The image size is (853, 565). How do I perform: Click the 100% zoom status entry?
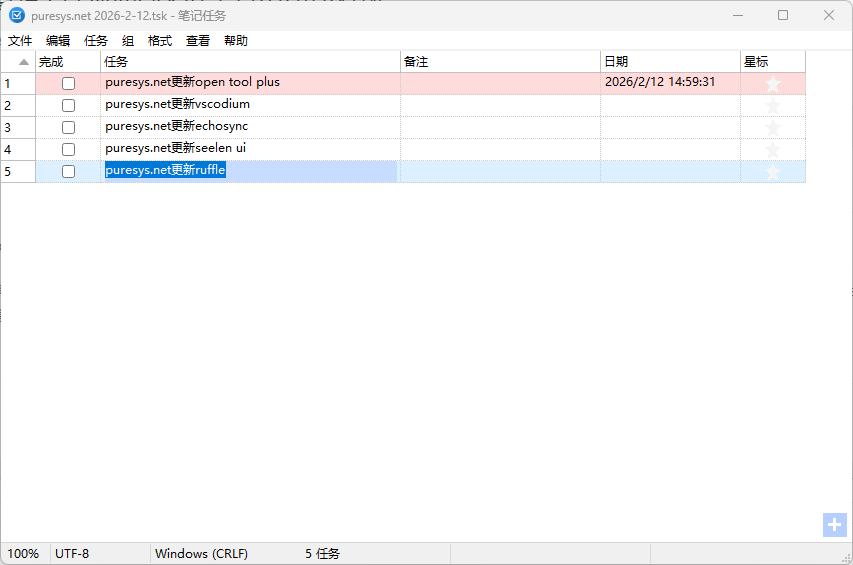23,554
